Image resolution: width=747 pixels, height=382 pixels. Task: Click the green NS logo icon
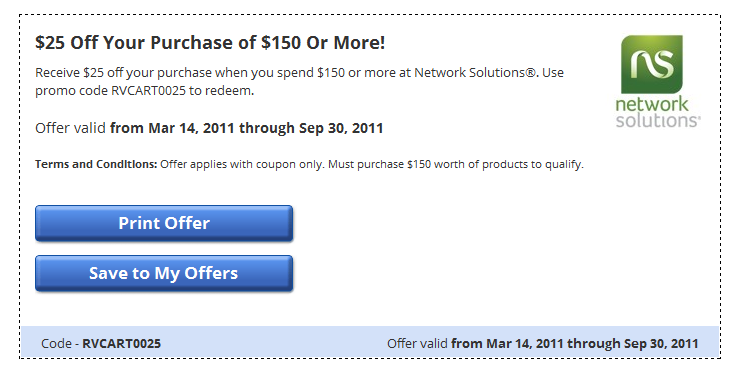coord(652,64)
